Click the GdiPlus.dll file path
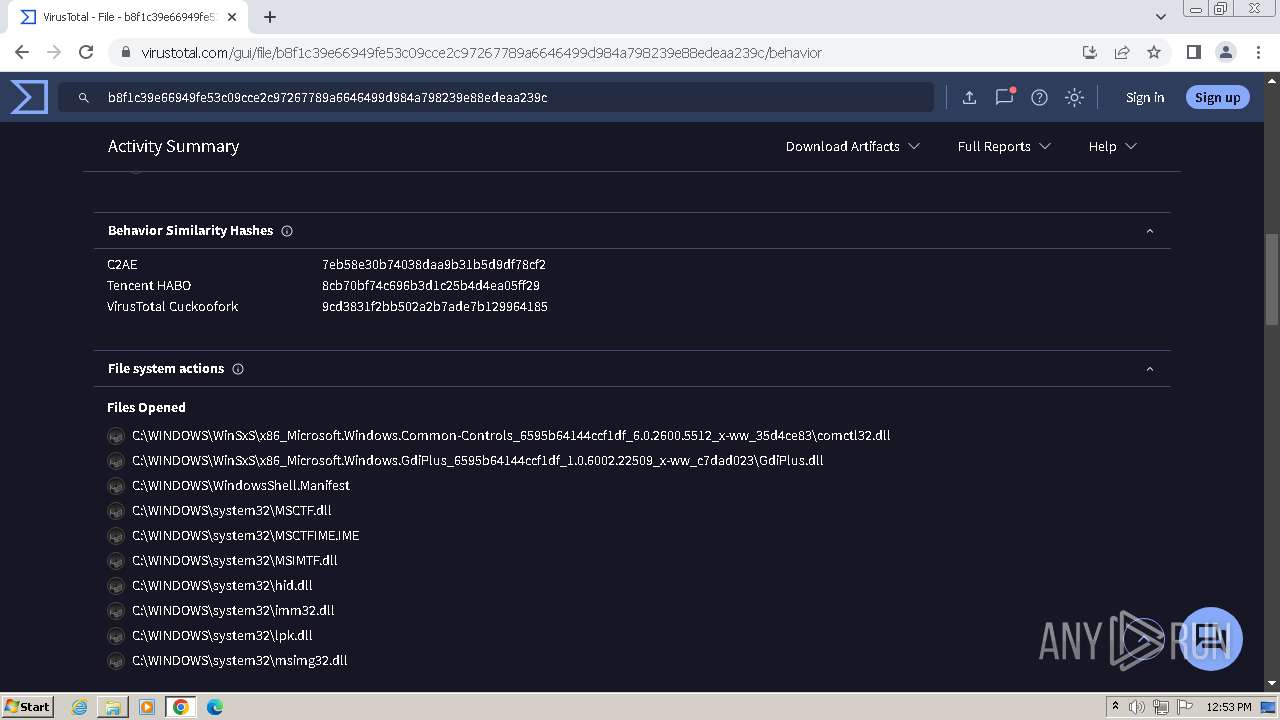 [478, 461]
